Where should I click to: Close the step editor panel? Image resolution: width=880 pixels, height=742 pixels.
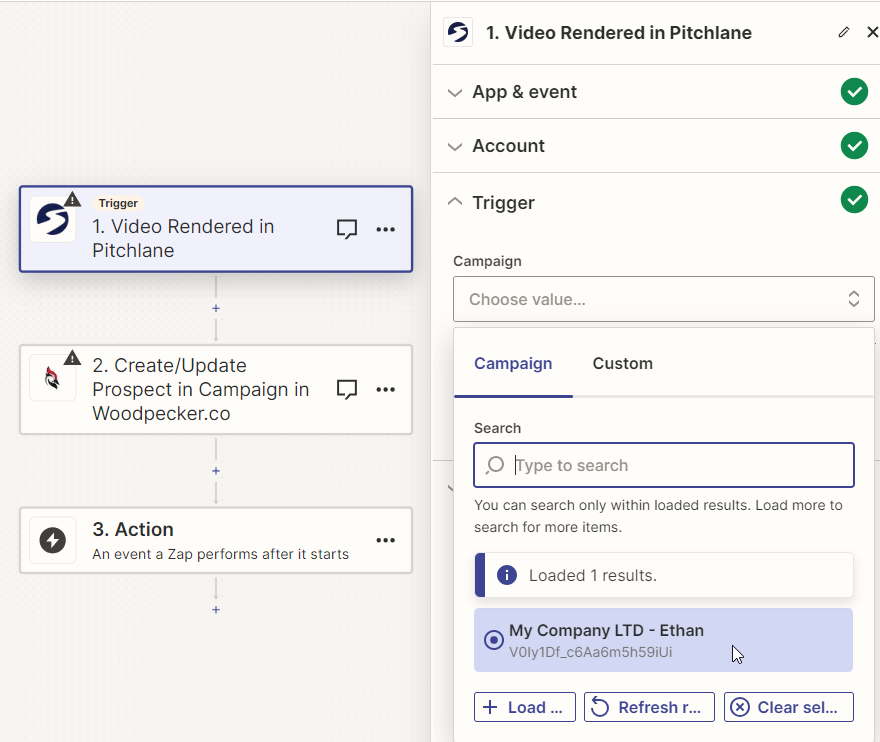872,33
